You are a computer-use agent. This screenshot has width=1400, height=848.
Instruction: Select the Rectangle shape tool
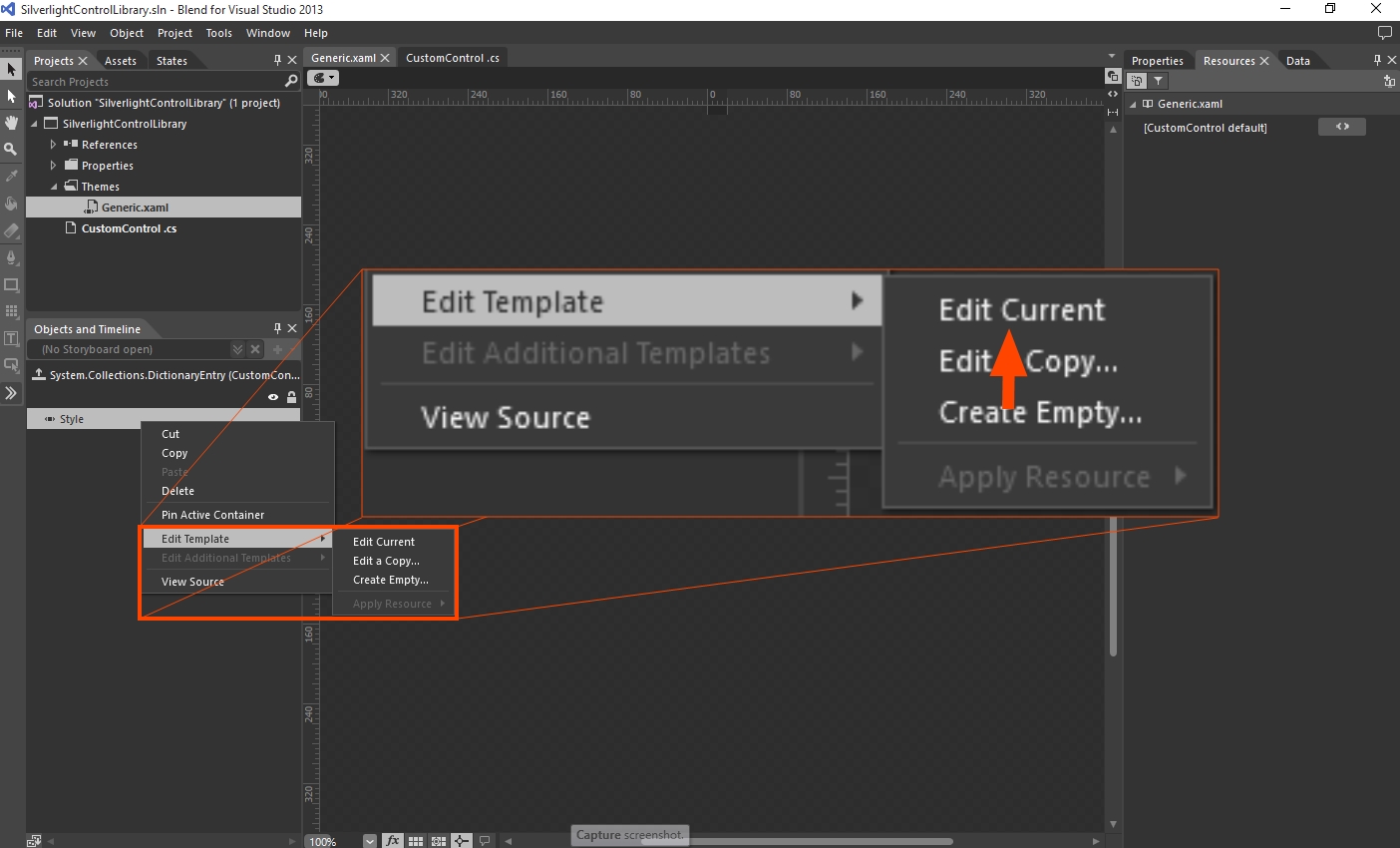(x=11, y=284)
